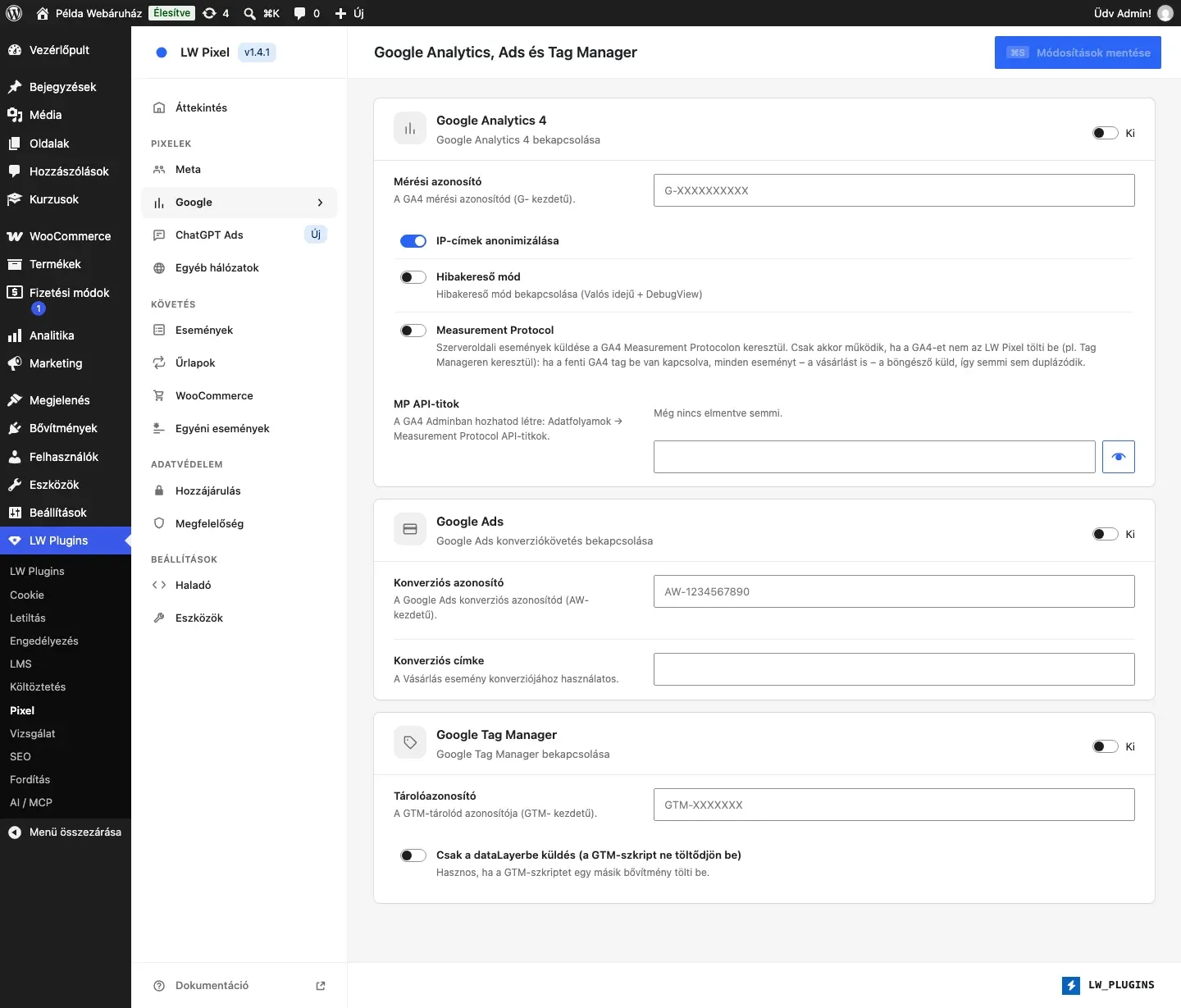Screen dimensions: 1181x1008
Task: Click the MP API-titok input field
Action: (874, 457)
